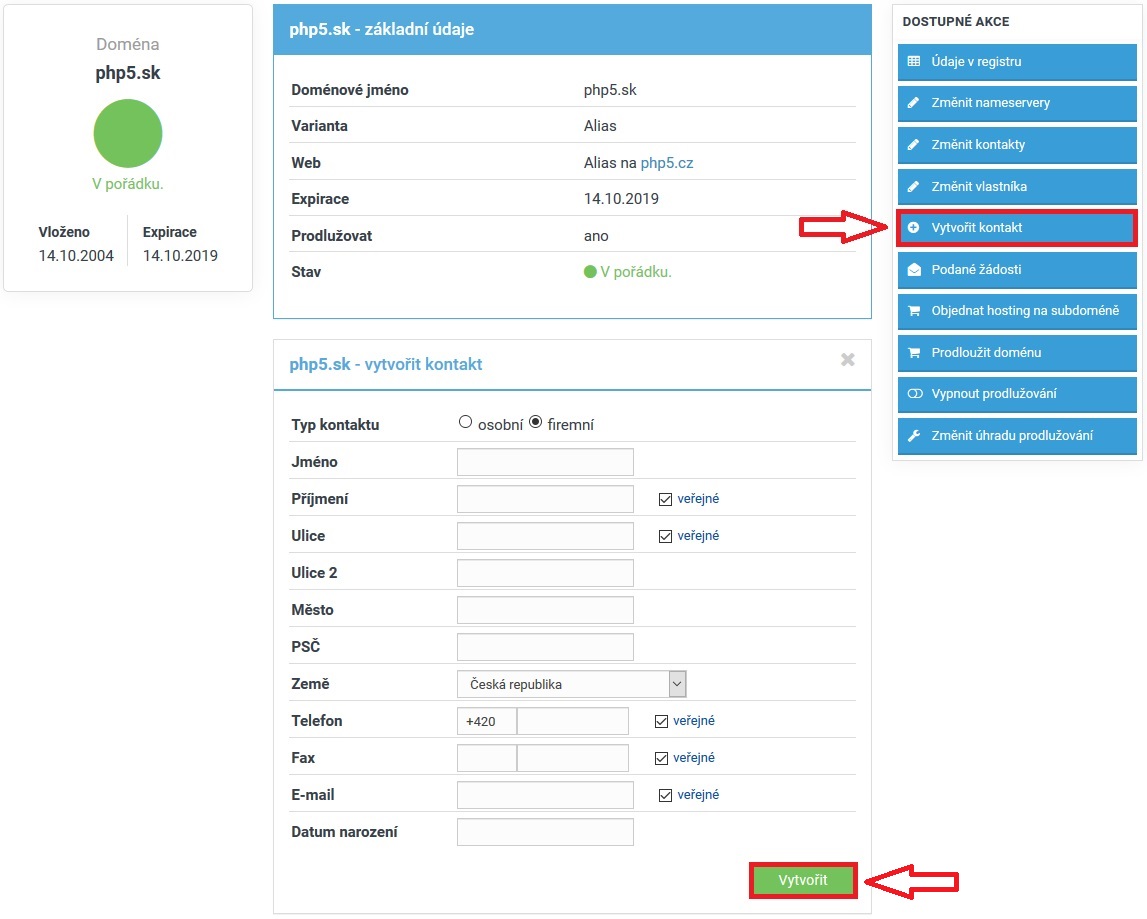Click the plus icon on Vytvořit kontakt

click(x=913, y=228)
